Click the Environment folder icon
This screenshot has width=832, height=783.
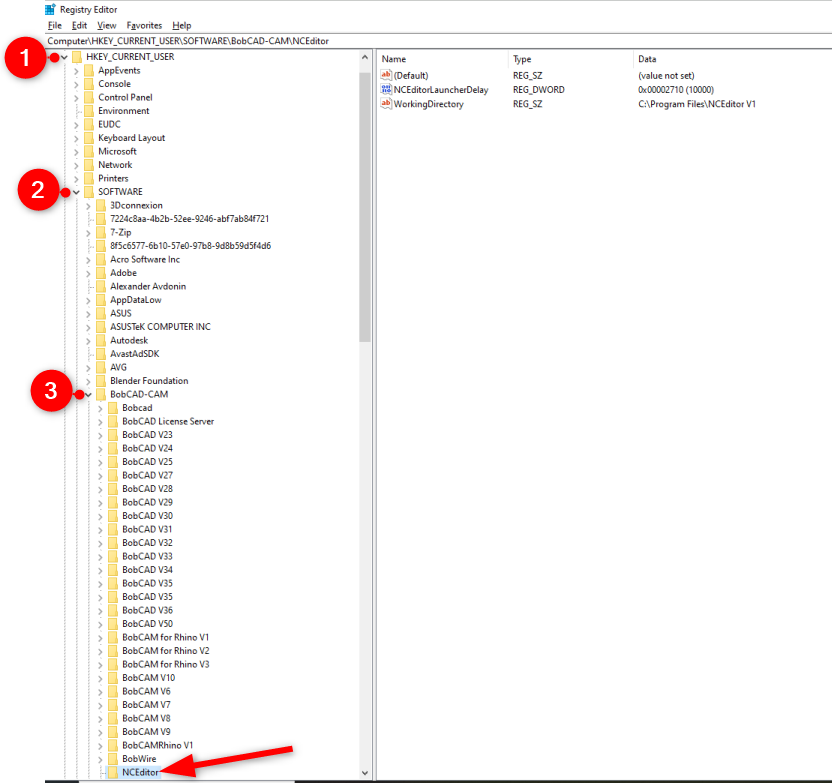[x=89, y=111]
